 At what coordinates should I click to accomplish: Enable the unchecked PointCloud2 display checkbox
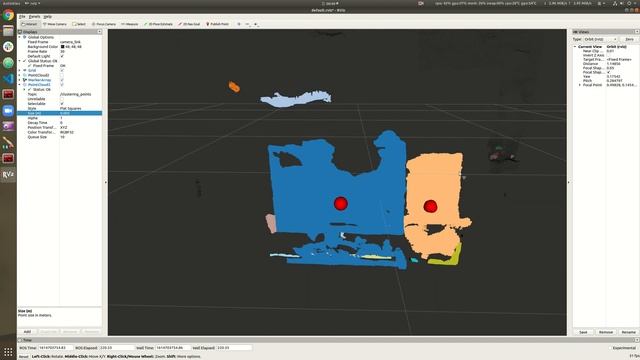pos(62,75)
